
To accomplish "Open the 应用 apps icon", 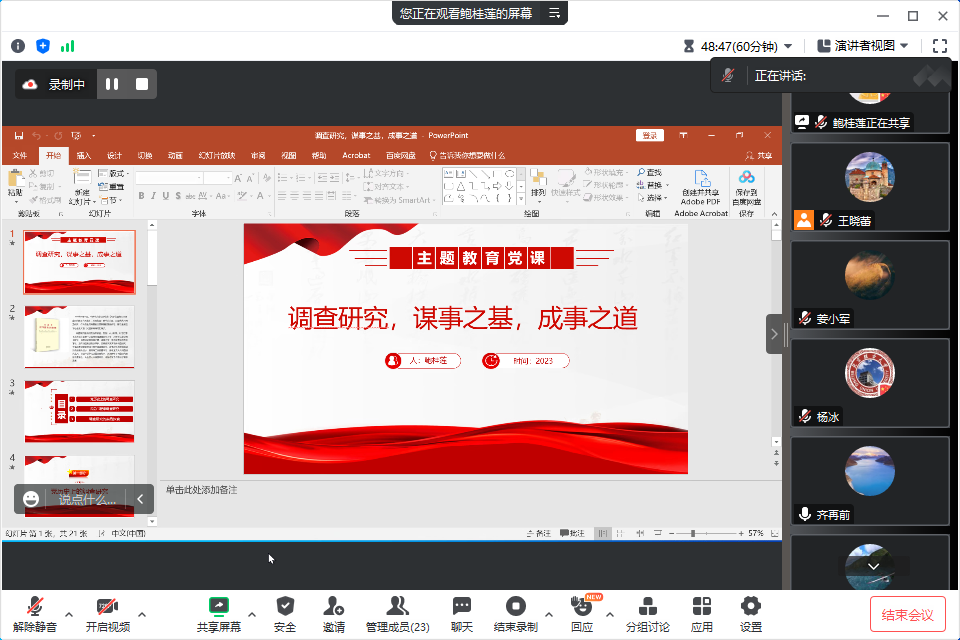I will pos(702,606).
